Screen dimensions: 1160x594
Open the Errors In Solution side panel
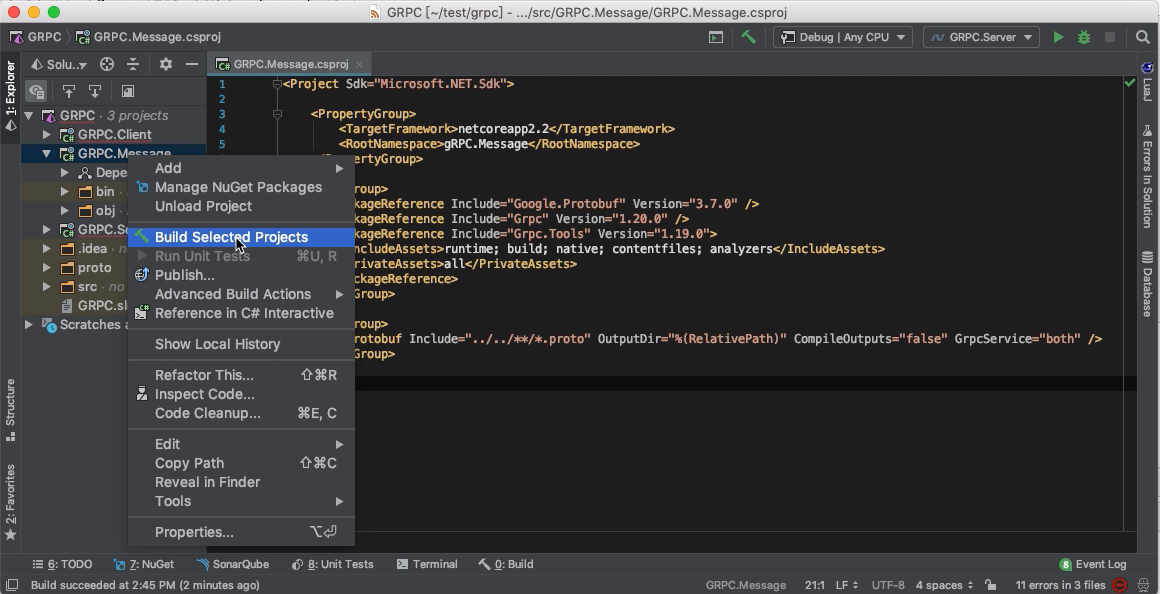tap(1147, 177)
